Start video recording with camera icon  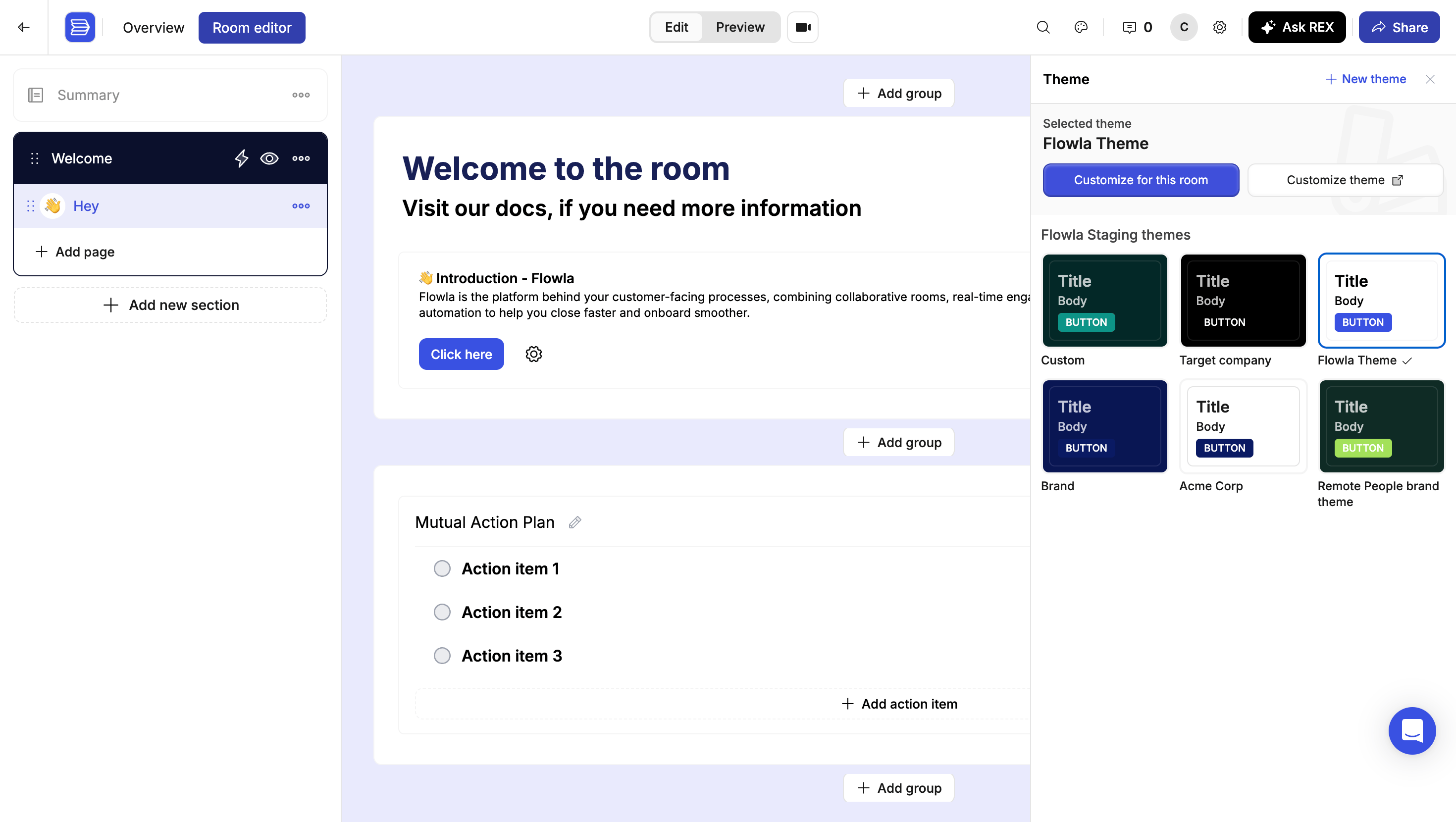(x=803, y=27)
